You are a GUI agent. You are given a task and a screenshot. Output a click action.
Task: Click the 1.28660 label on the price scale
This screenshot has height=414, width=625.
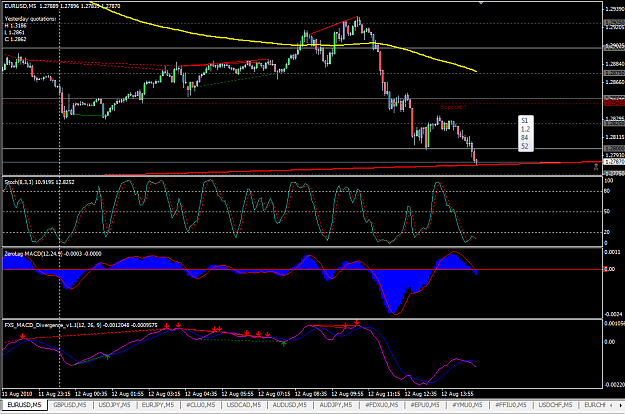coord(614,82)
